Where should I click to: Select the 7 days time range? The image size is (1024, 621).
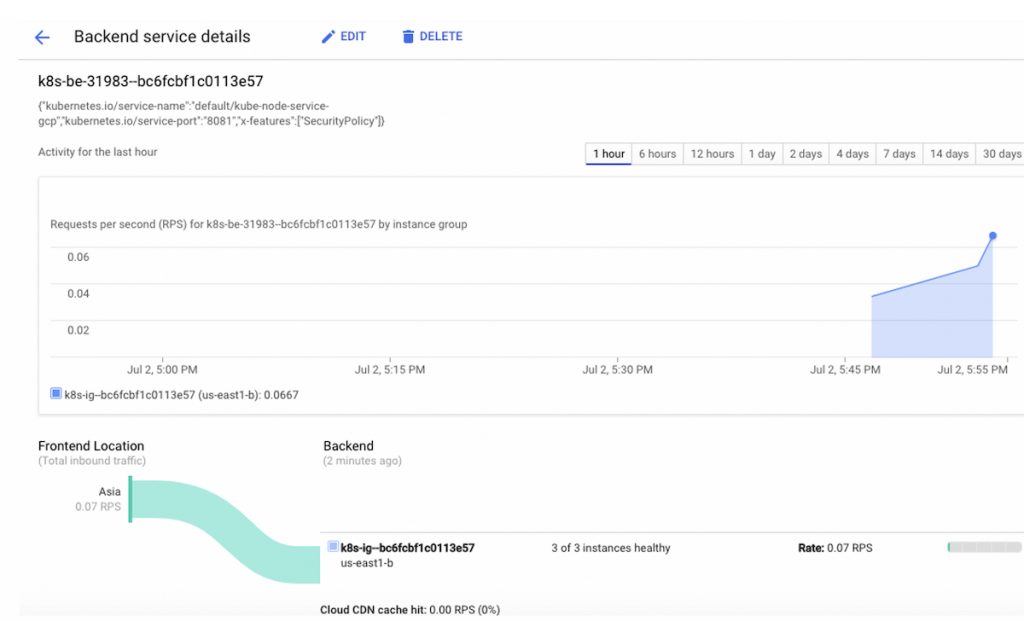[899, 154]
